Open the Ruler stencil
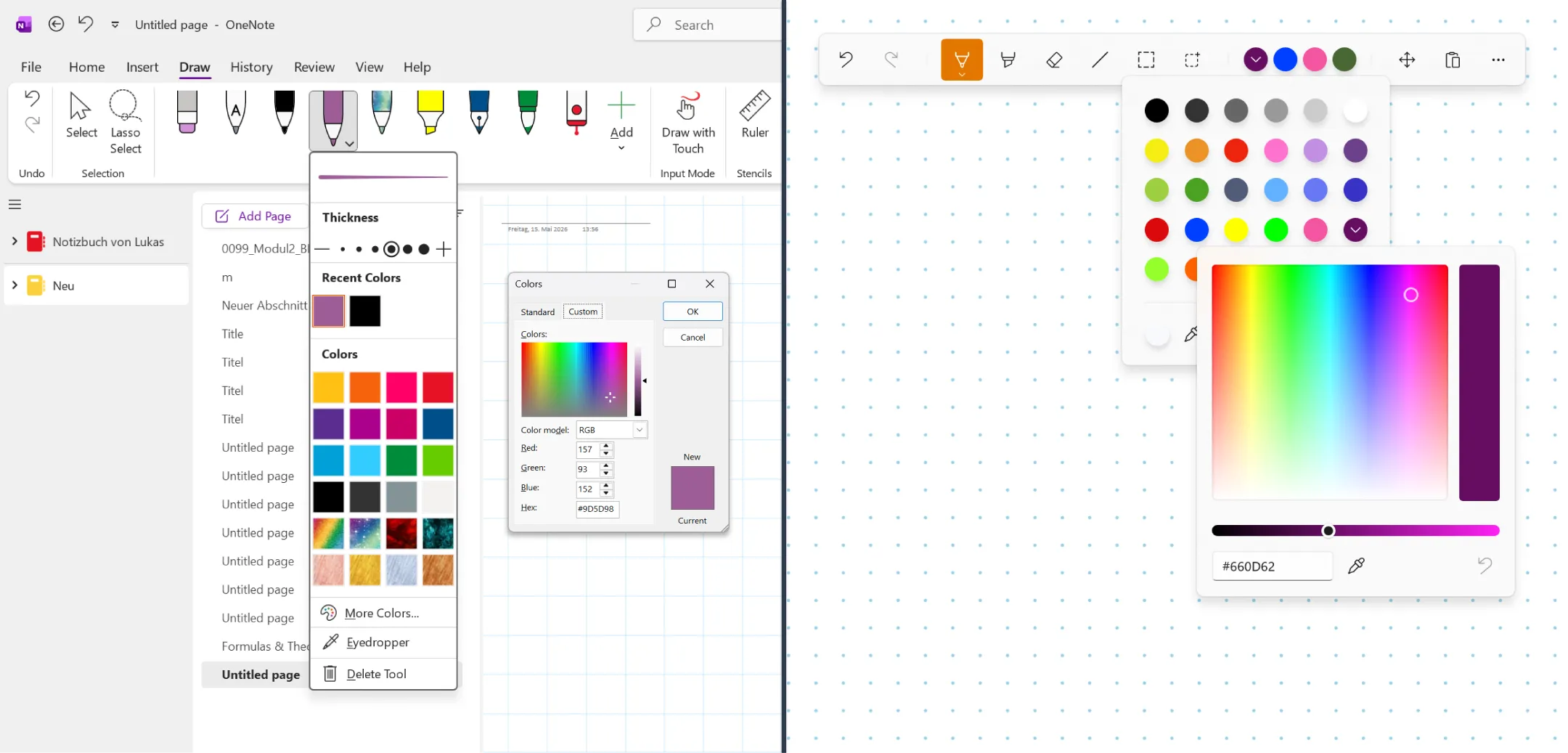This screenshot has width=1568, height=753. click(755, 115)
